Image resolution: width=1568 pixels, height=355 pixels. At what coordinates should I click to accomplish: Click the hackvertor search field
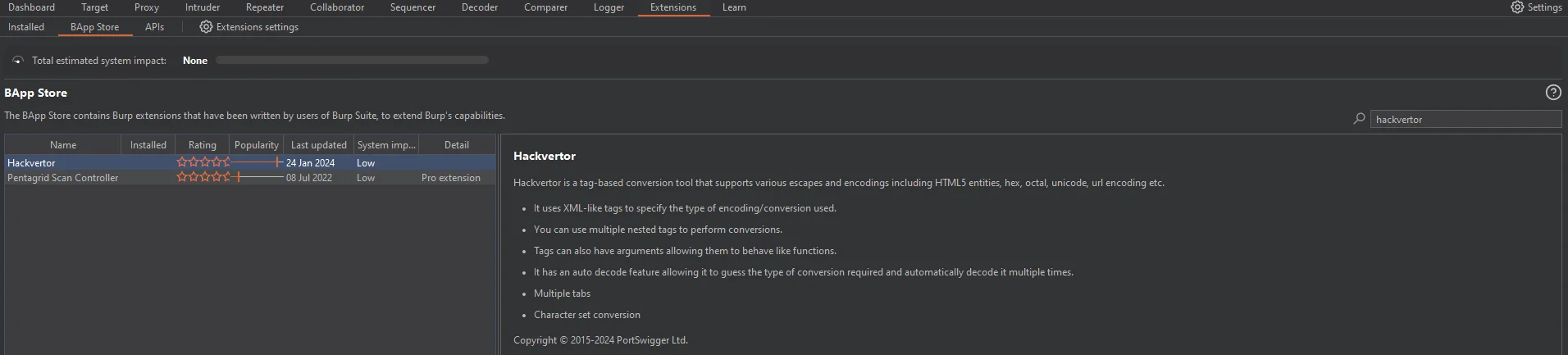(1465, 119)
